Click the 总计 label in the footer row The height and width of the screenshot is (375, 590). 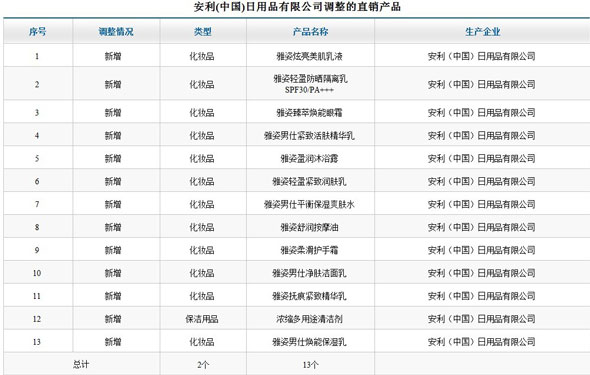(81, 364)
